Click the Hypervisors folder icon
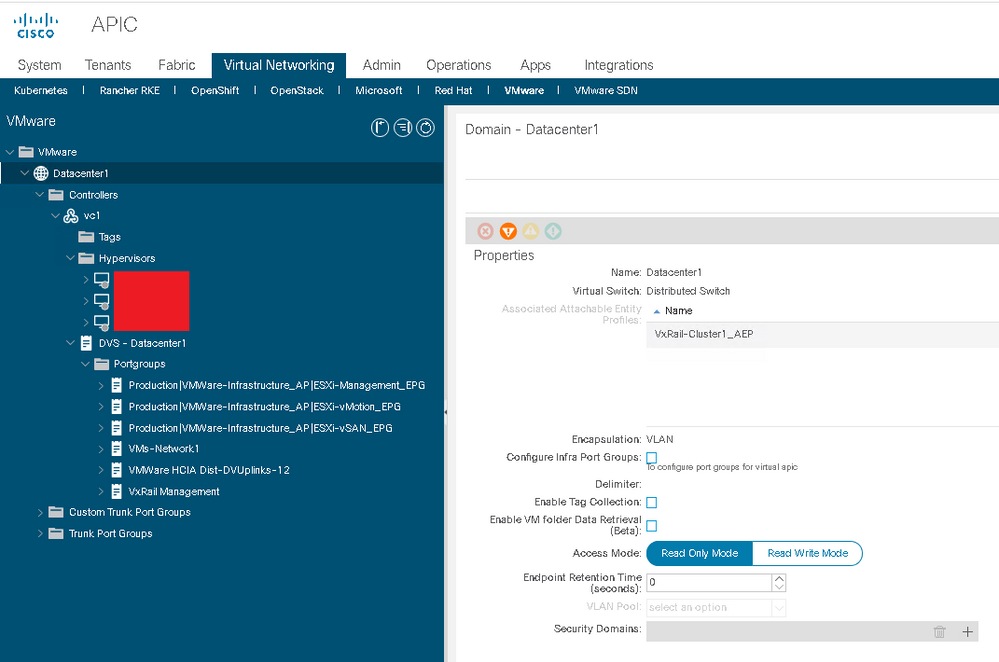 [x=86, y=258]
